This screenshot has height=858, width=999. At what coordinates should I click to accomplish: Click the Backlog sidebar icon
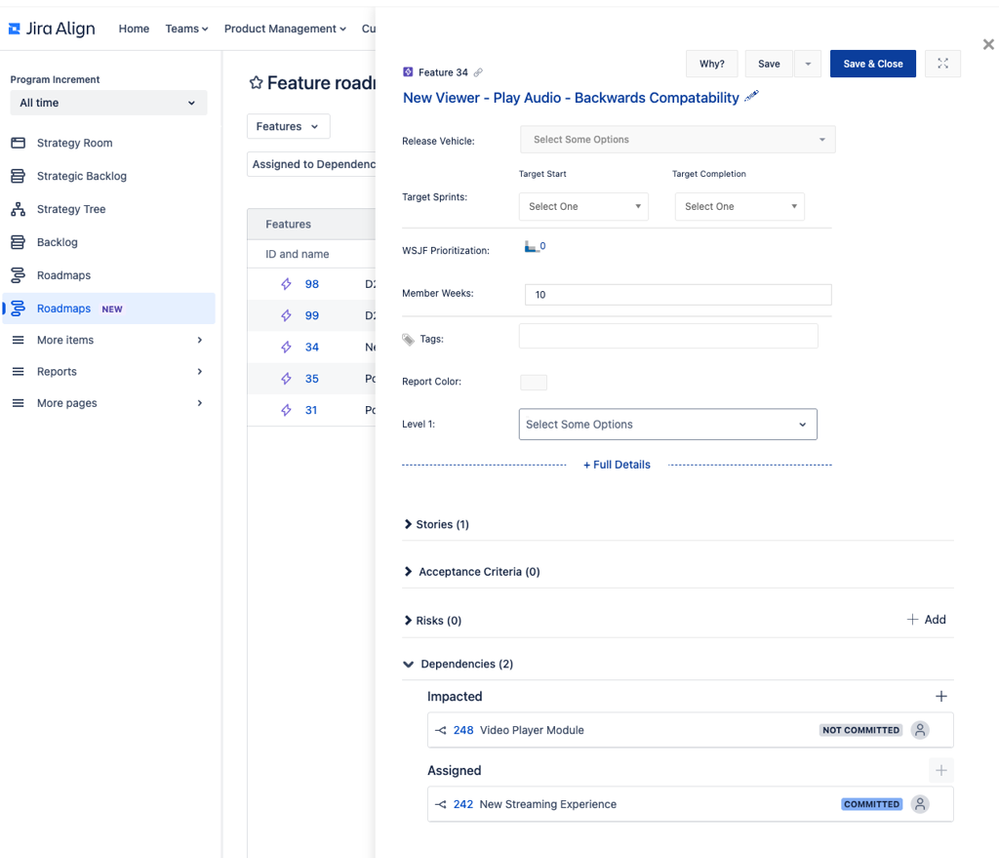pyautogui.click(x=18, y=242)
